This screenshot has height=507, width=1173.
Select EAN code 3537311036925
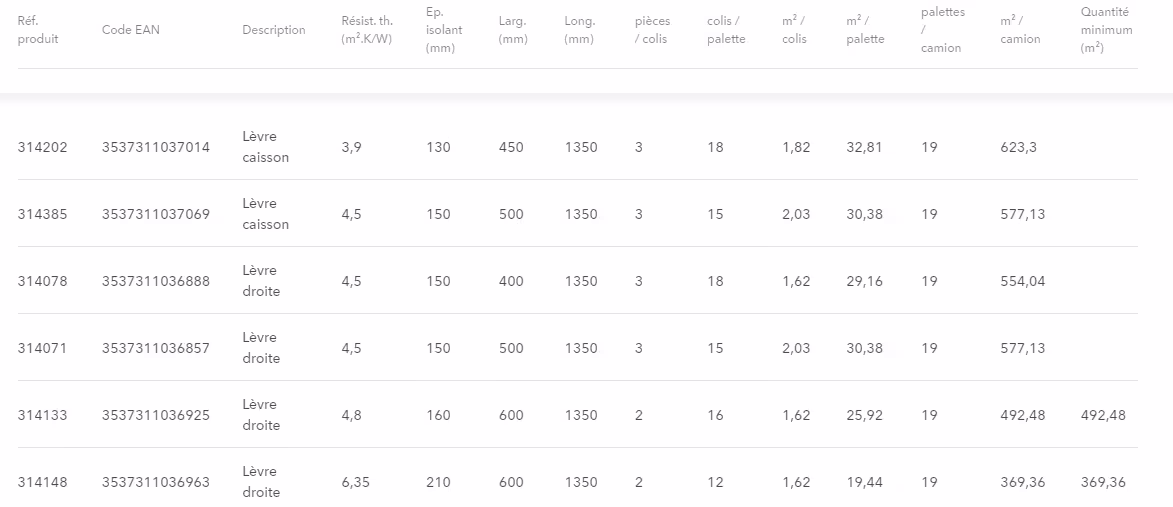[x=155, y=415]
